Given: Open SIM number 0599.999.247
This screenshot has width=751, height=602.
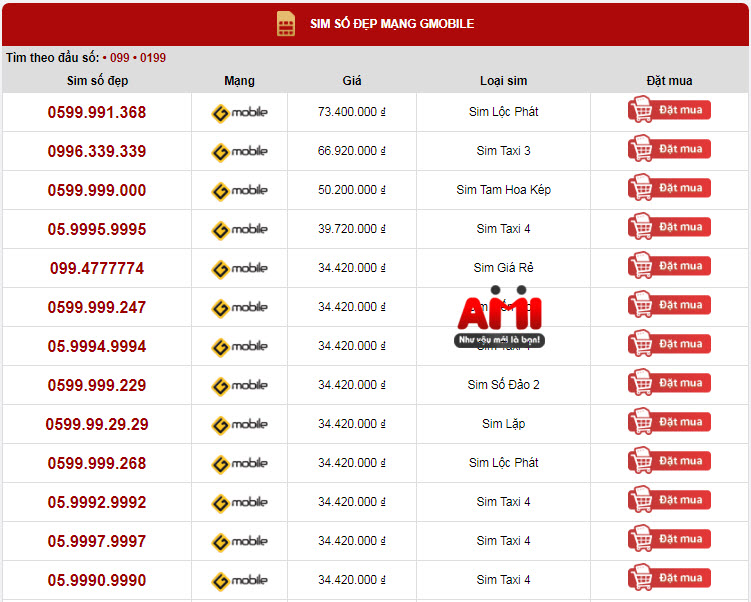Looking at the screenshot, I should (97, 307).
